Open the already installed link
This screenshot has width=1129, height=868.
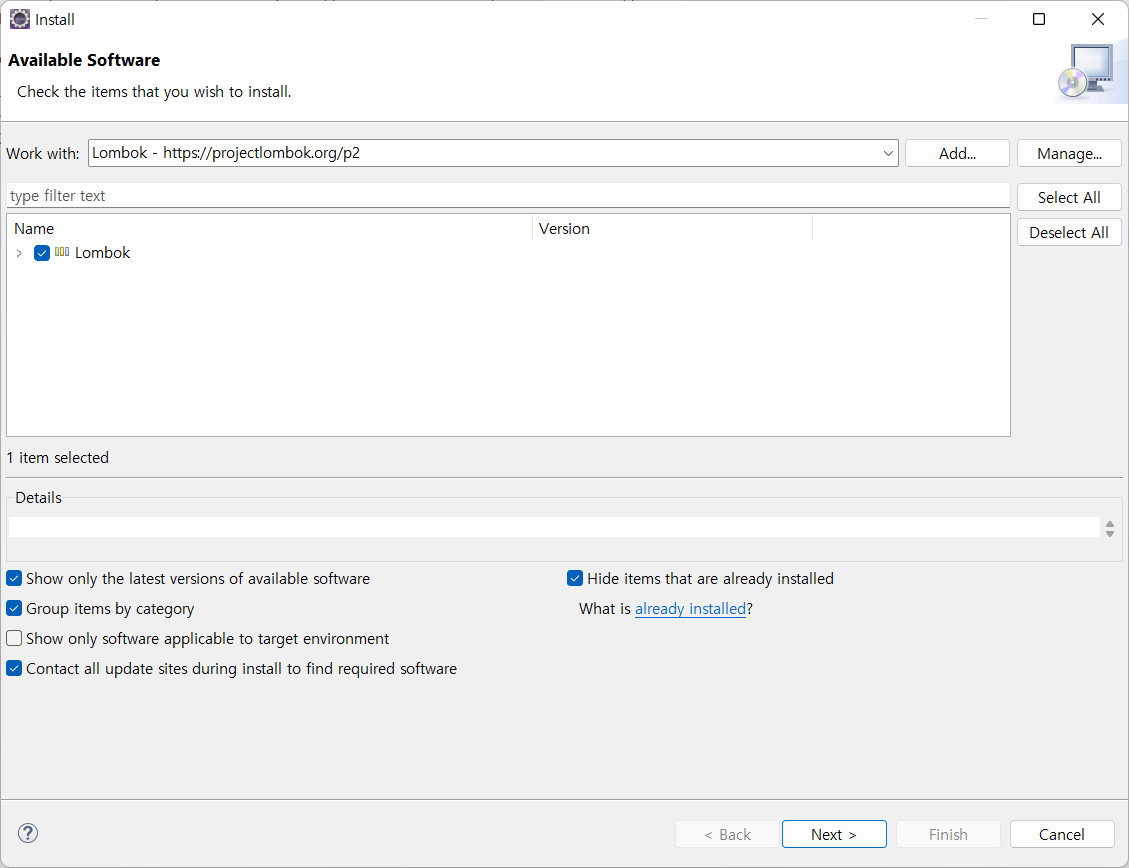pyautogui.click(x=690, y=609)
